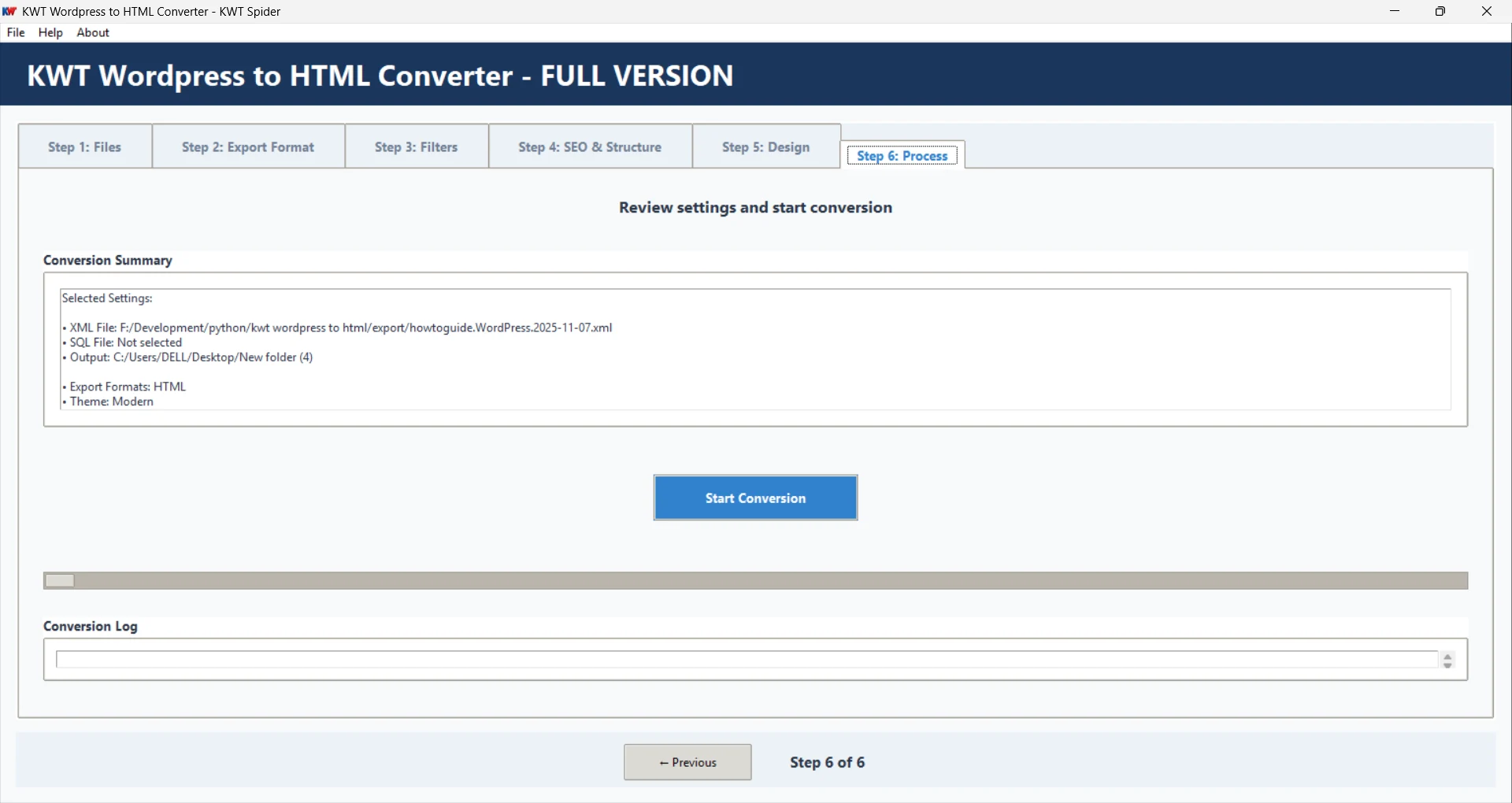Click the Start Conversion button
The width and height of the screenshot is (1512, 803).
pos(755,498)
